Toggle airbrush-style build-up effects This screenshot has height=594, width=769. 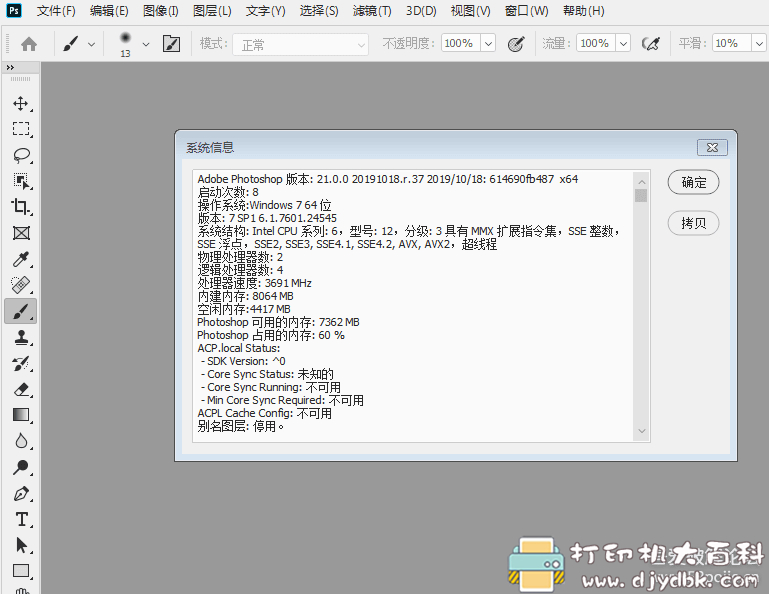tap(651, 44)
